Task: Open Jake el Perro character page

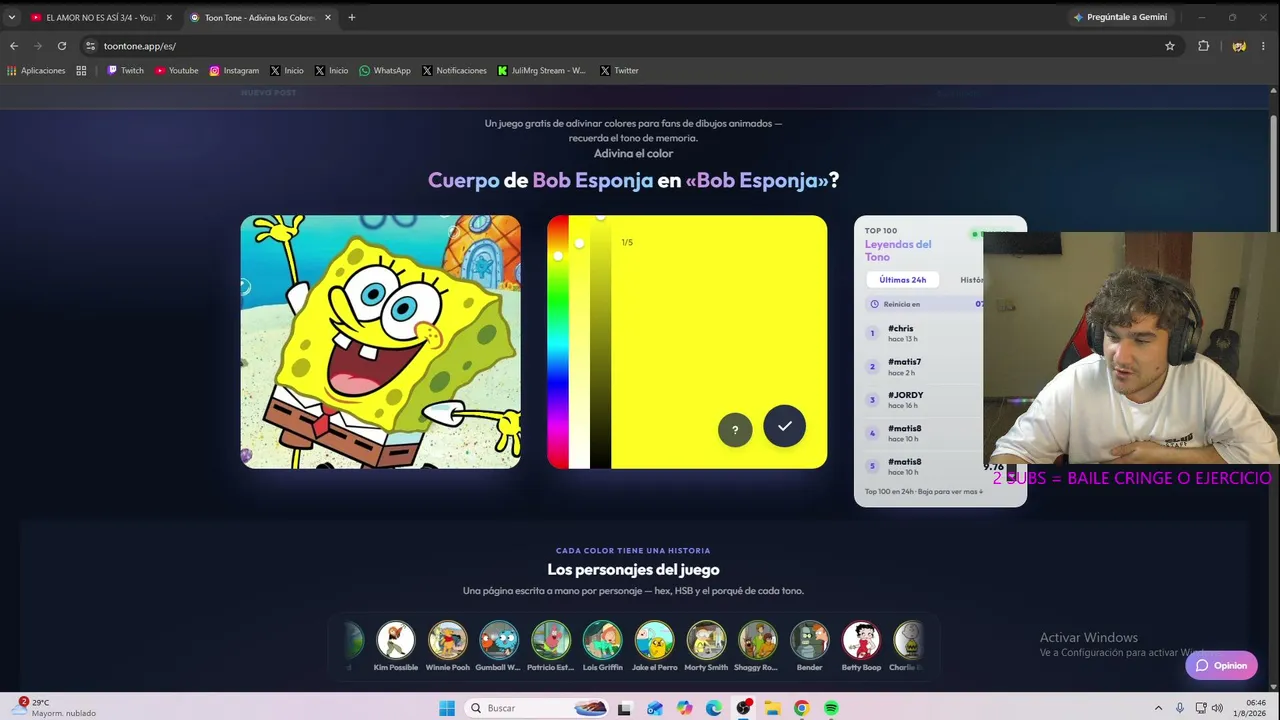Action: pos(654,646)
